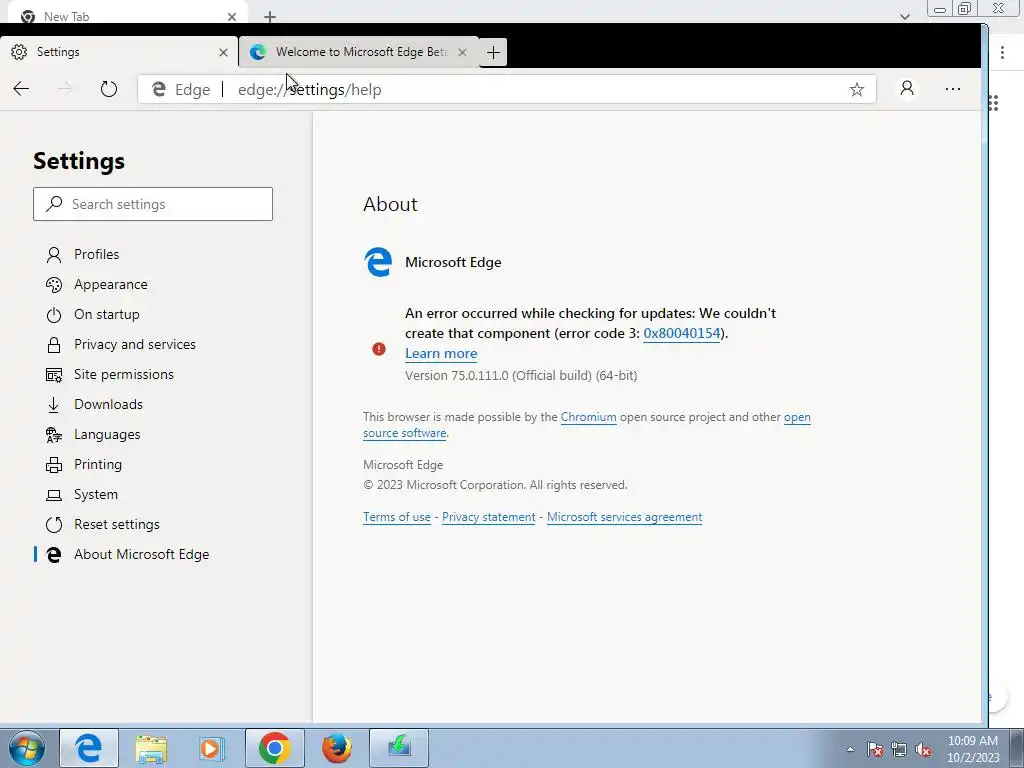Select the Settings tab
Viewport: 1024px width, 768px height.
tap(118, 52)
